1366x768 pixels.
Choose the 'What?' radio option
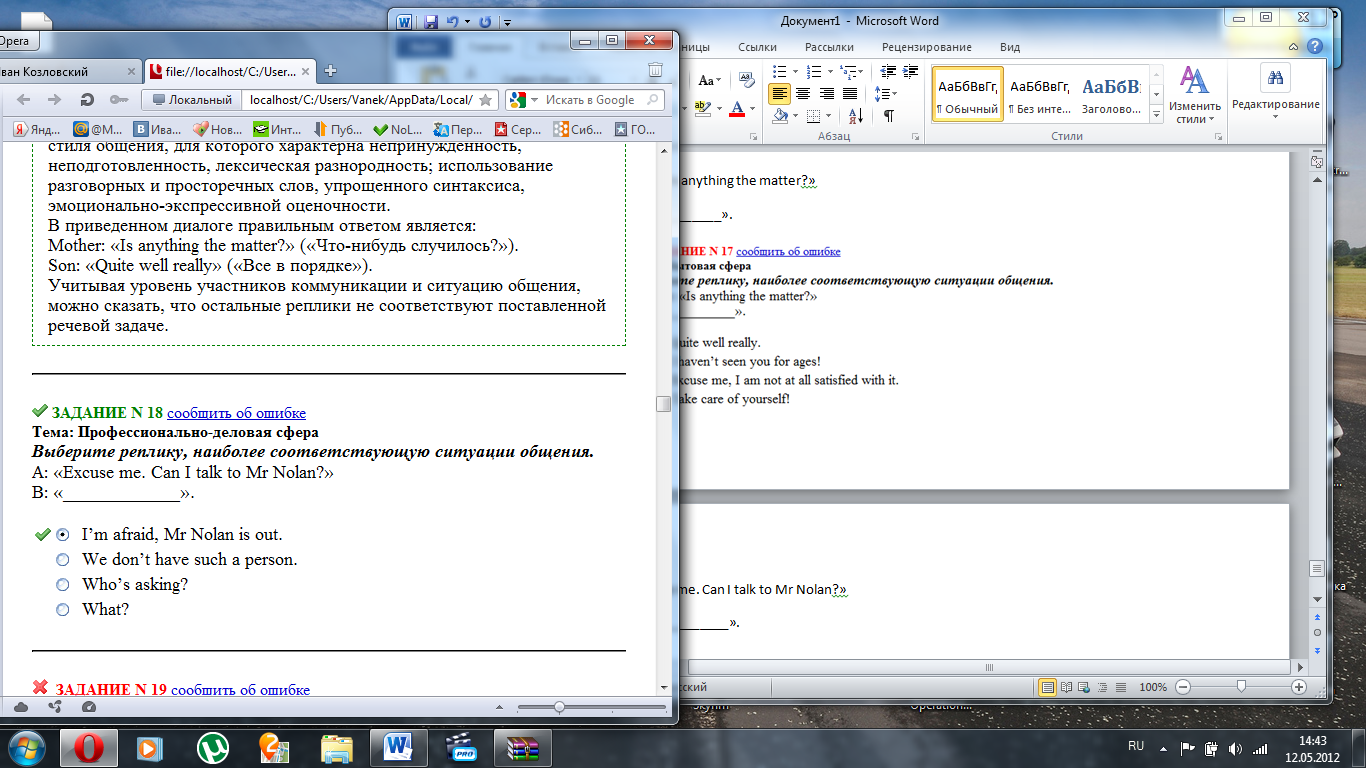(x=63, y=609)
